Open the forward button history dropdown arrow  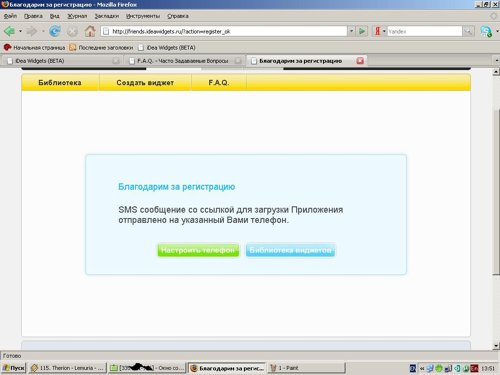(x=43, y=31)
